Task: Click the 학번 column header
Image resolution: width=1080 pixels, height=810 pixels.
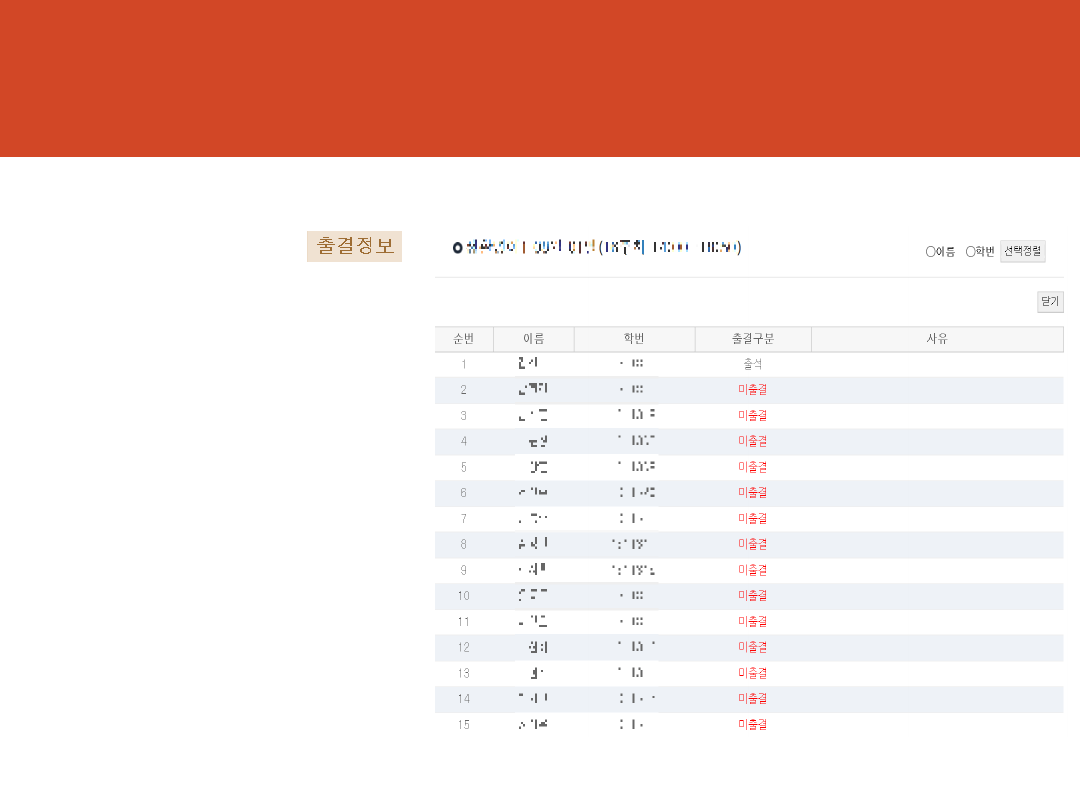Action: coord(634,339)
